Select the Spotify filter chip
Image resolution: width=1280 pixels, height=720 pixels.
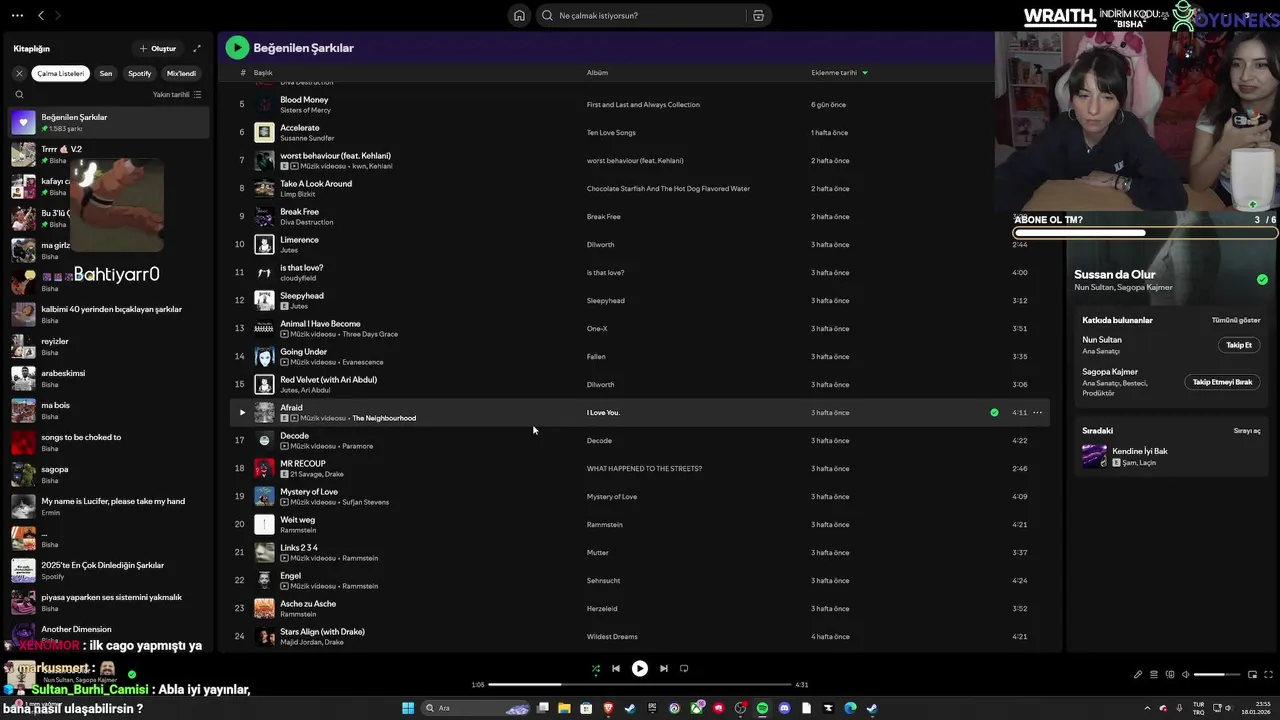point(139,73)
